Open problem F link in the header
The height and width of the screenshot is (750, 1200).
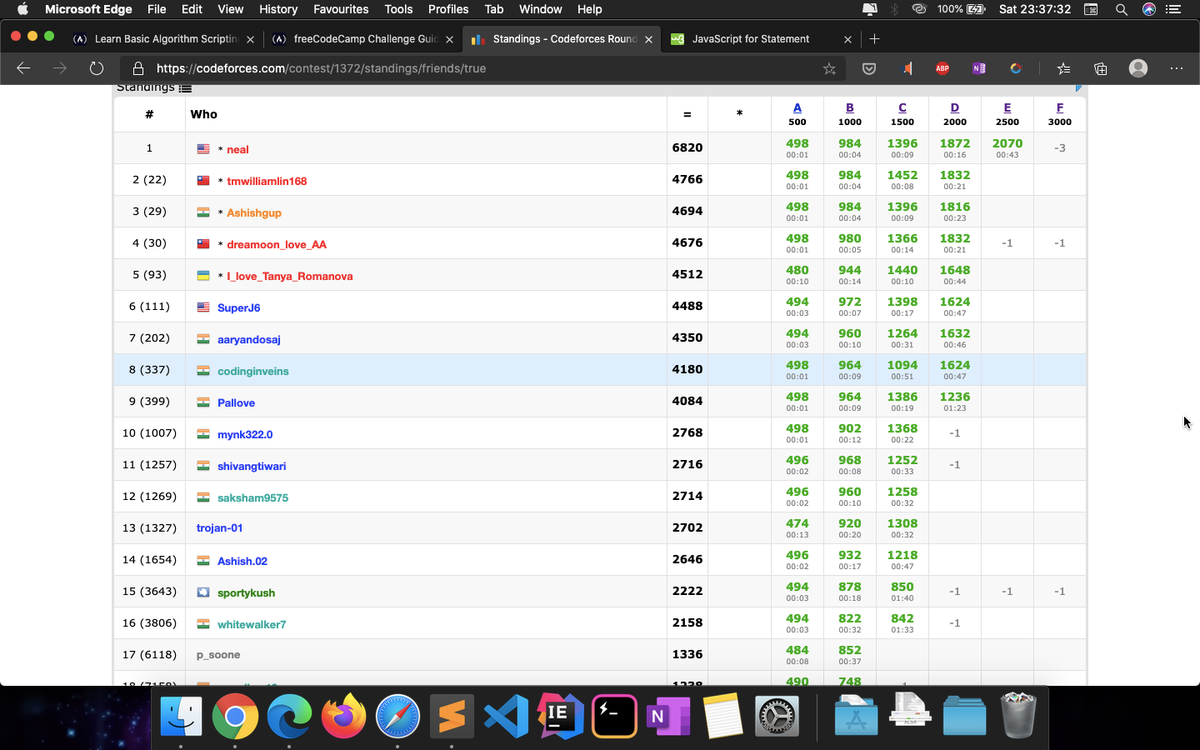tap(1060, 107)
